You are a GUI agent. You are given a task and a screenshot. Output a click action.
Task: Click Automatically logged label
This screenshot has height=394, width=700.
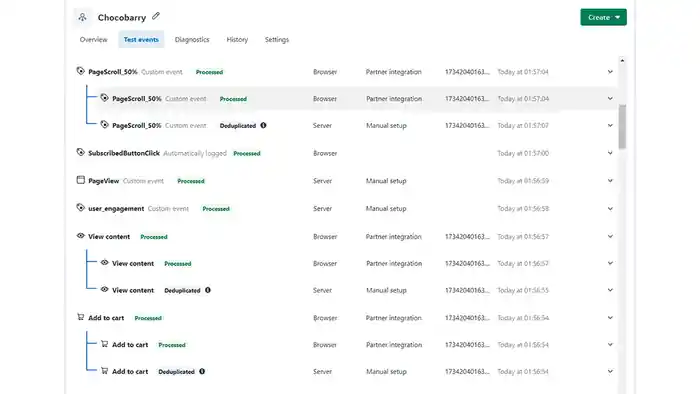[x=195, y=153]
